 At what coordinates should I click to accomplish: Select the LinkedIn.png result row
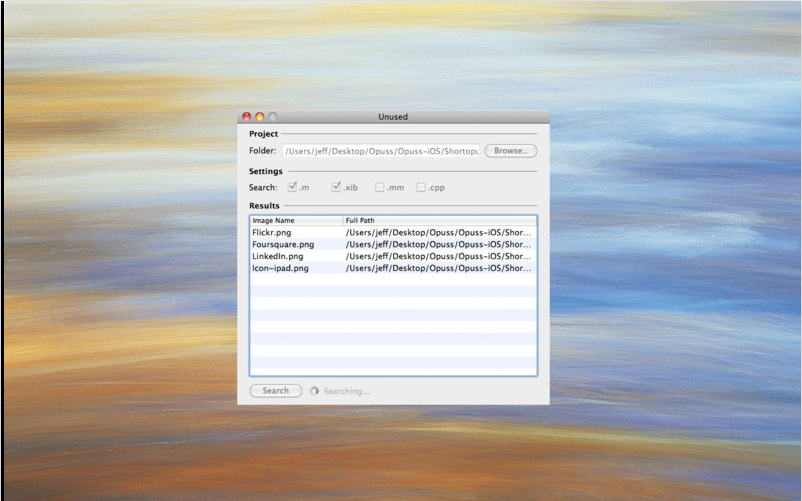pyautogui.click(x=393, y=256)
